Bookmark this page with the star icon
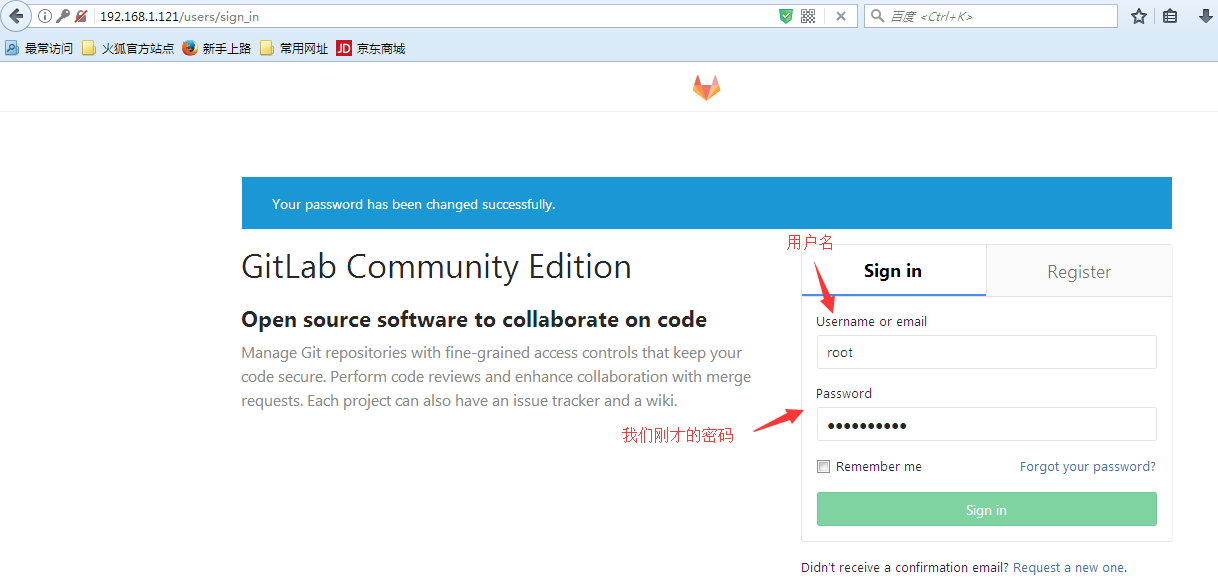Image resolution: width=1218 pixels, height=578 pixels. coord(1138,16)
